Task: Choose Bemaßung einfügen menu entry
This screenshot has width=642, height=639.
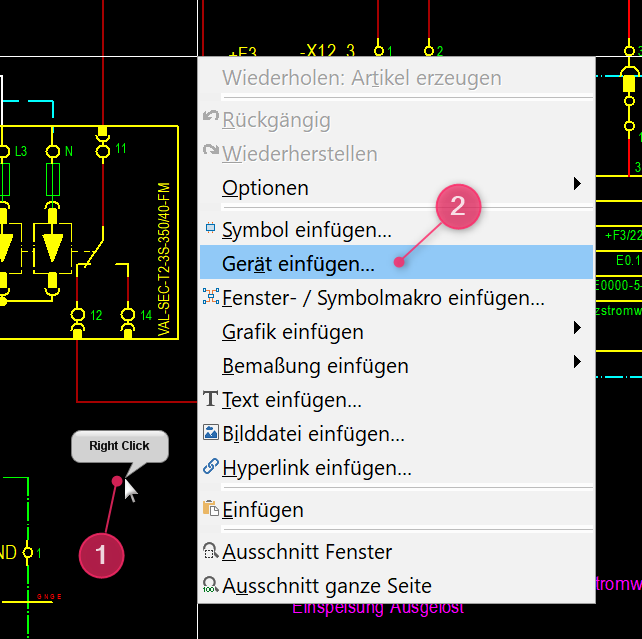Action: point(314,365)
